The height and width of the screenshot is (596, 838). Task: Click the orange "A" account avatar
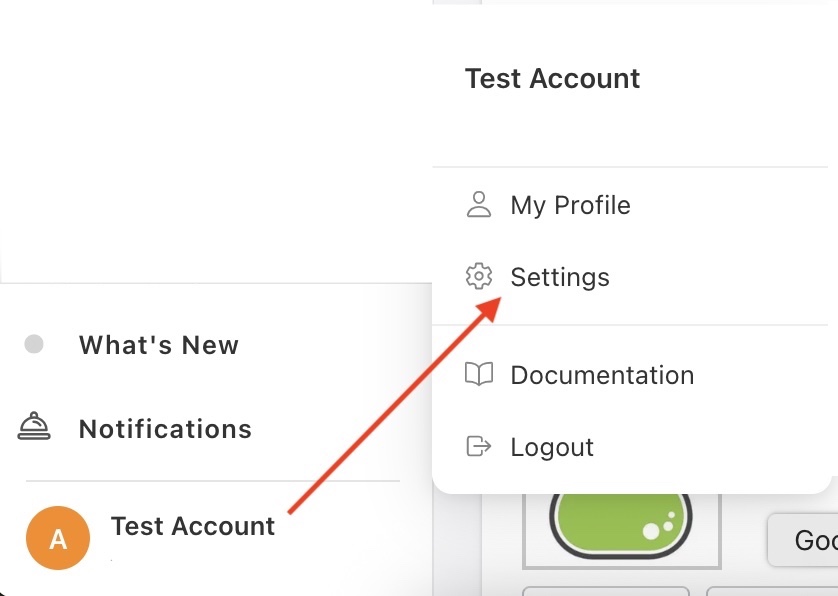pyautogui.click(x=58, y=538)
